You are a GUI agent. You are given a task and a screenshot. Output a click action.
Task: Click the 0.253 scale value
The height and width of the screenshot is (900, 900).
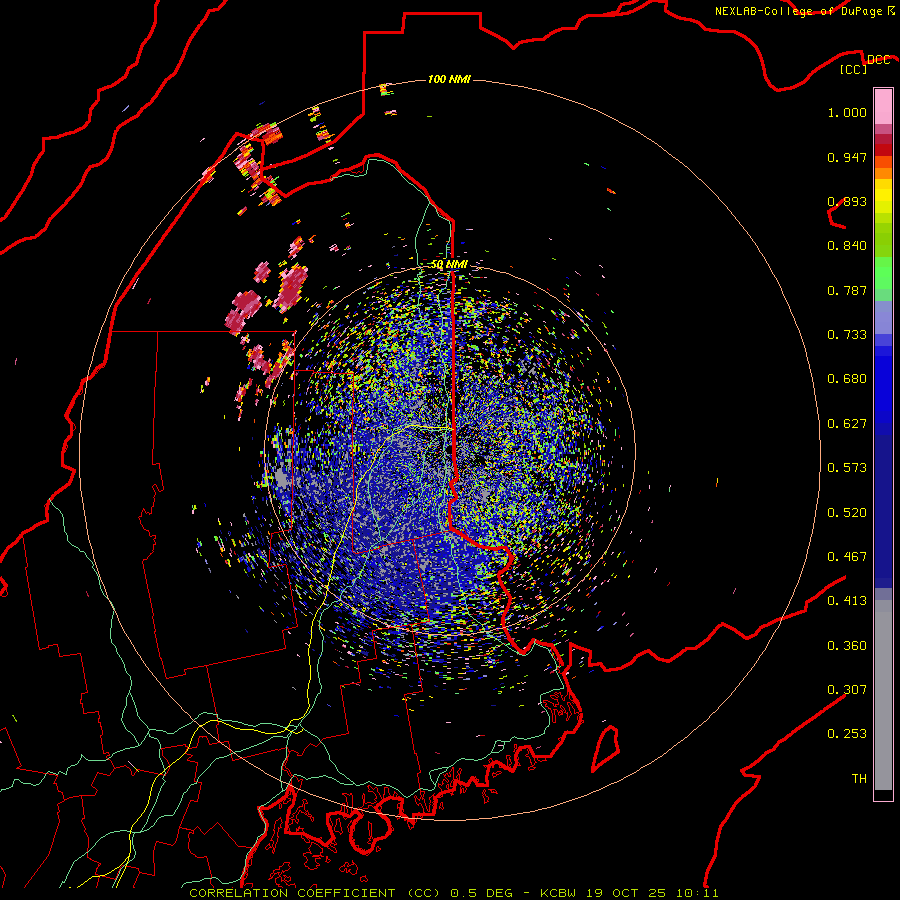(847, 734)
